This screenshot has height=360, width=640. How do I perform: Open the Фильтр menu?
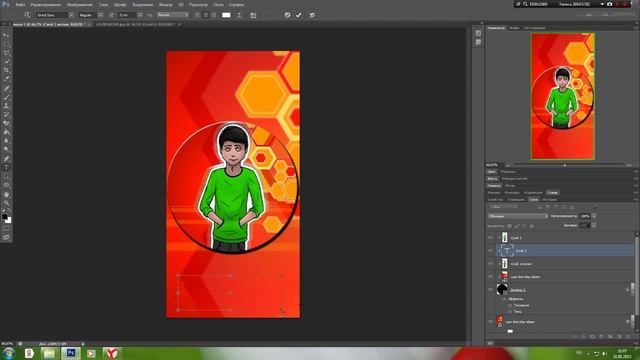tap(165, 4)
